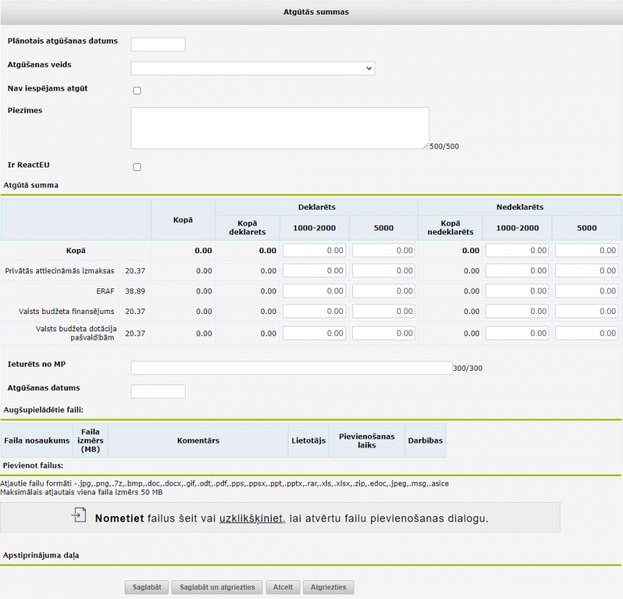The width and height of the screenshot is (623, 599).
Task: Click the 'Saglabāt' button
Action: tap(147, 587)
